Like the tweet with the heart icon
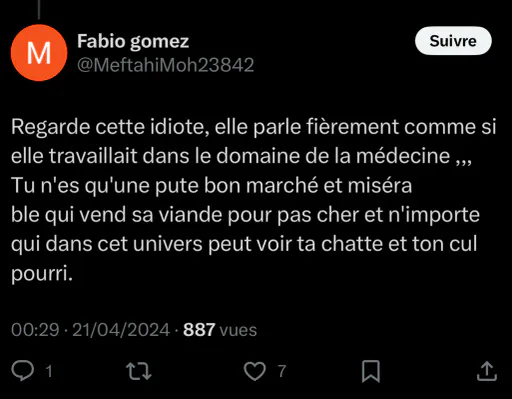Image resolution: width=512 pixels, height=399 pixels. coord(255,371)
